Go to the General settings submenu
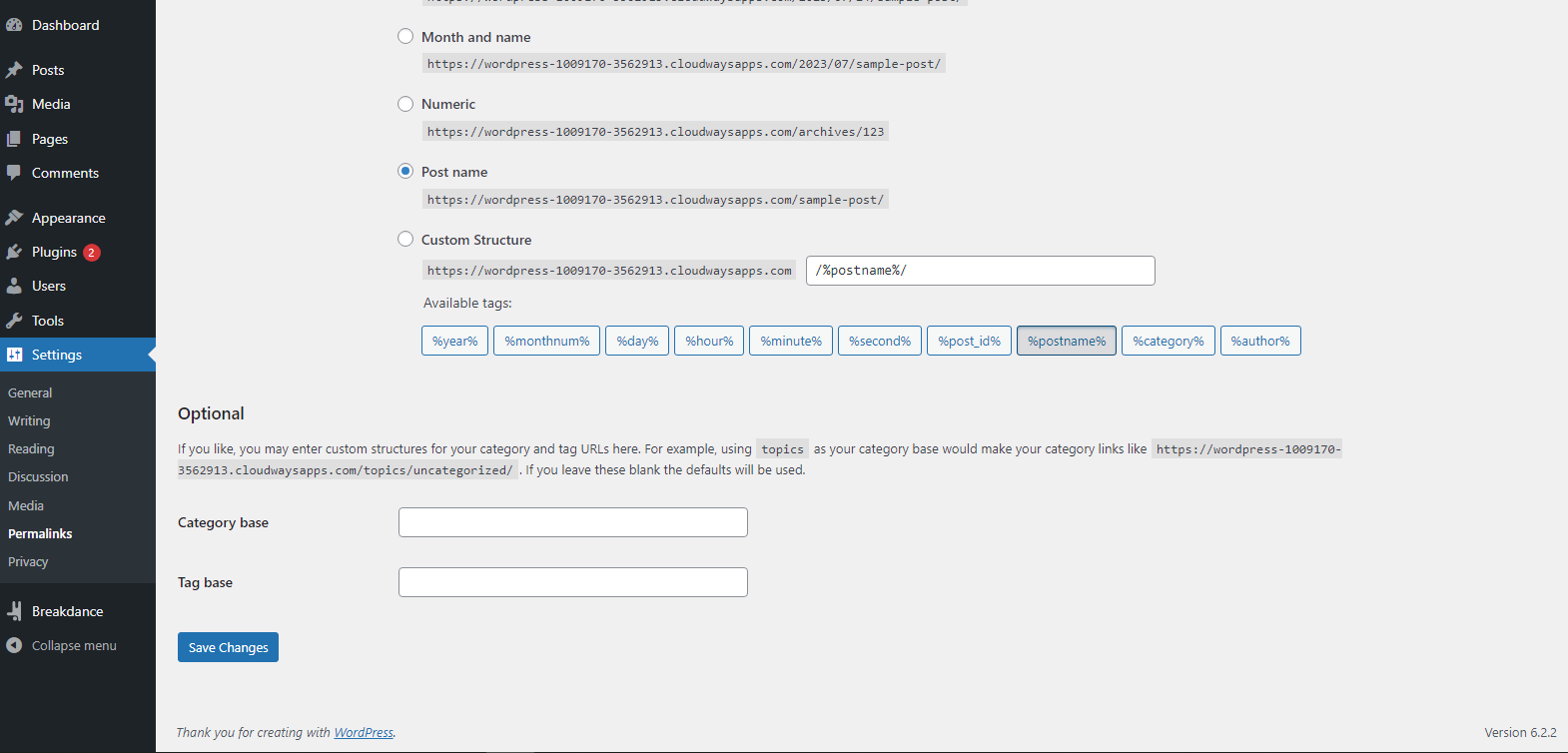Viewport: 1568px width, 753px height. tap(30, 392)
